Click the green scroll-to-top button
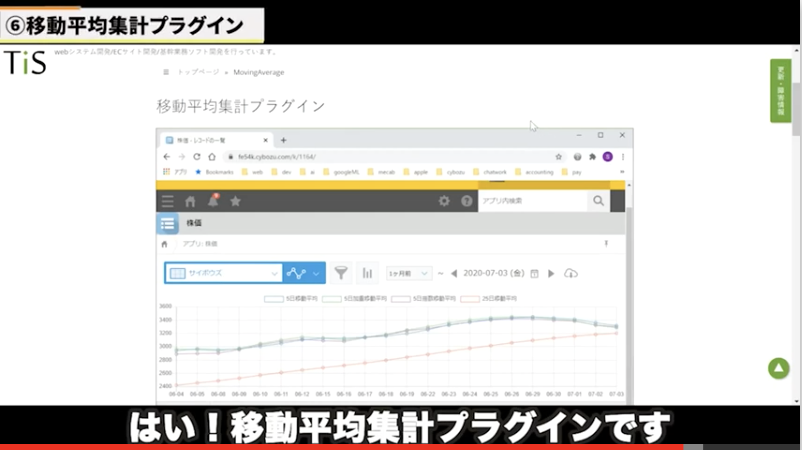The height and width of the screenshot is (450, 802). pos(778,368)
